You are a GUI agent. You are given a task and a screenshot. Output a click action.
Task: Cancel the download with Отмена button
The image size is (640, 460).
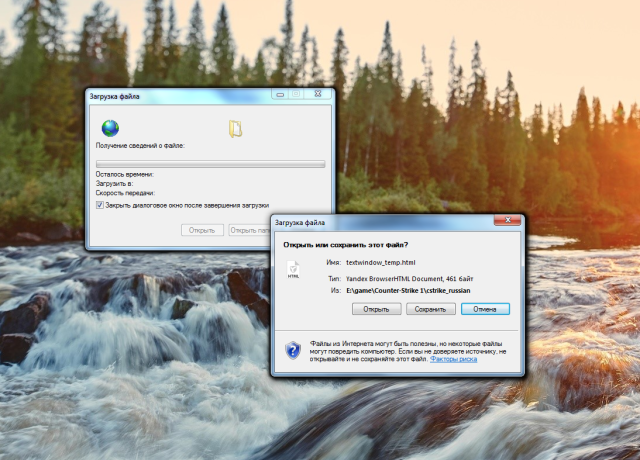pos(485,309)
